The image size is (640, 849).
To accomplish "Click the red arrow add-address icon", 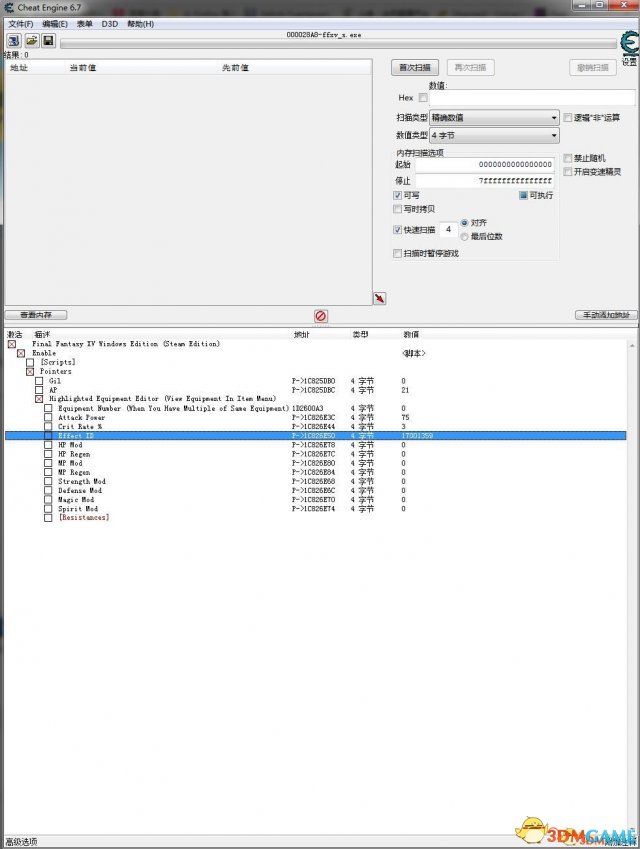I will pos(380,298).
